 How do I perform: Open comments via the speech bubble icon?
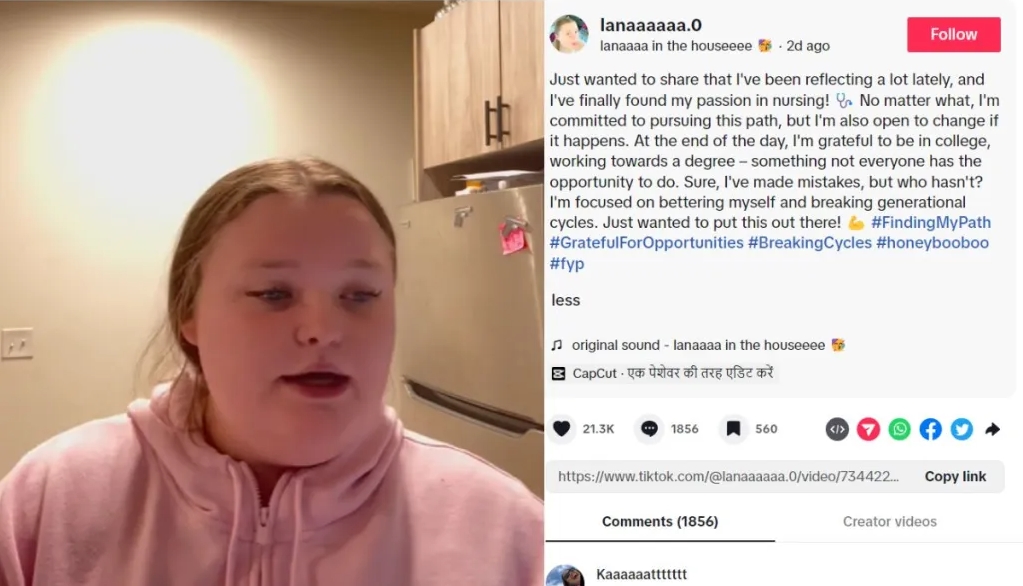649,429
